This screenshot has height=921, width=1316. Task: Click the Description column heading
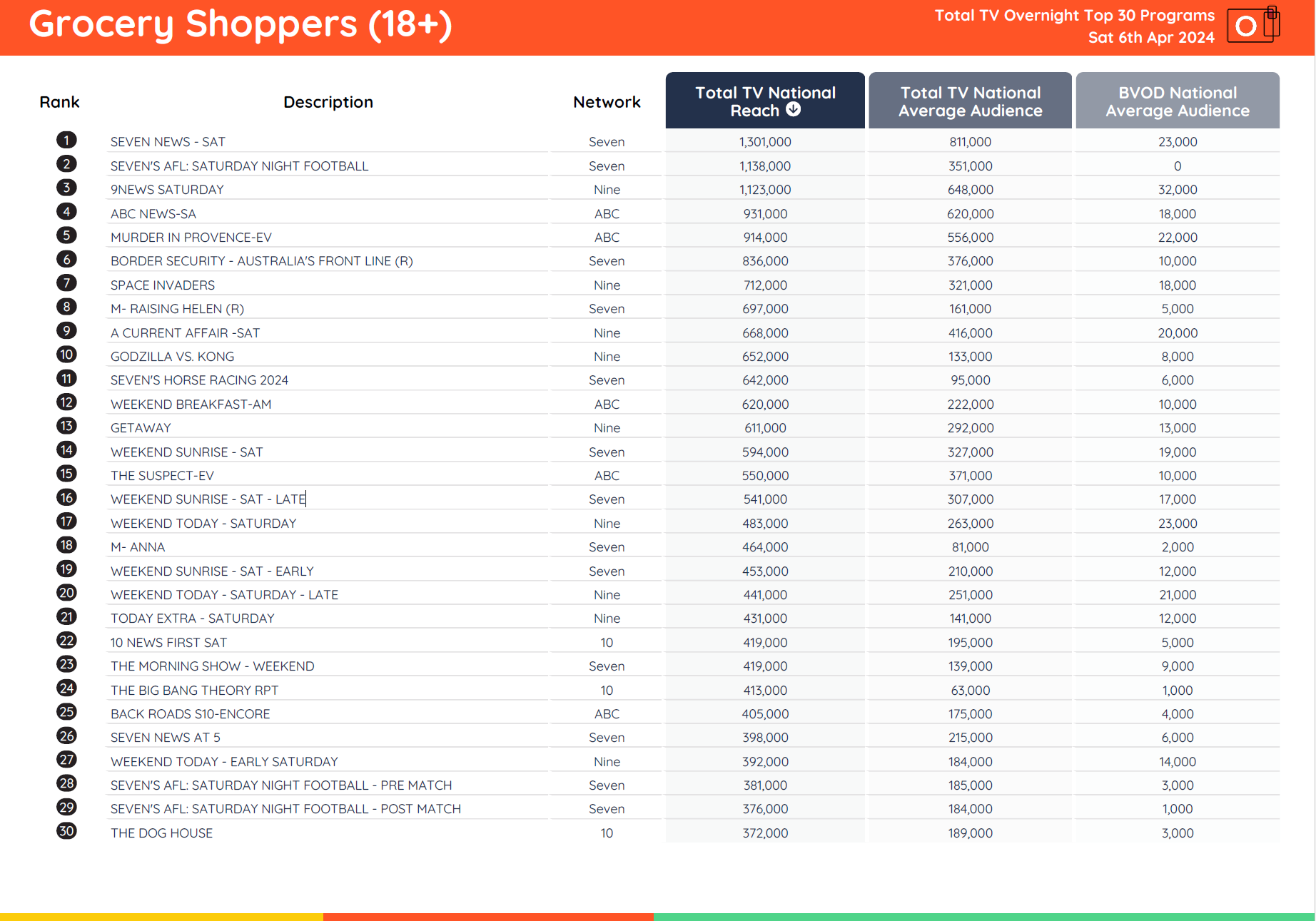(328, 102)
